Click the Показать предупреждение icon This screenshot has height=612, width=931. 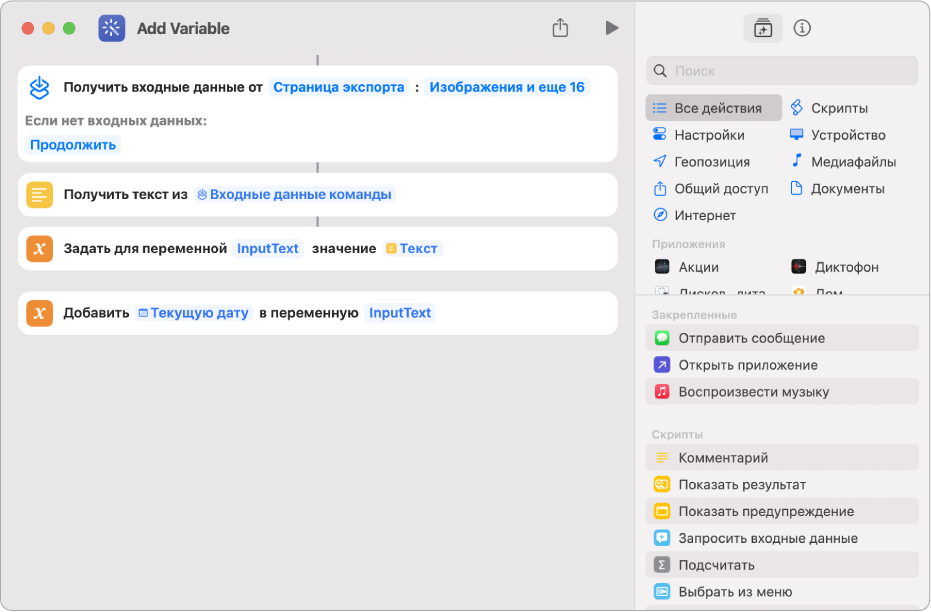[661, 511]
